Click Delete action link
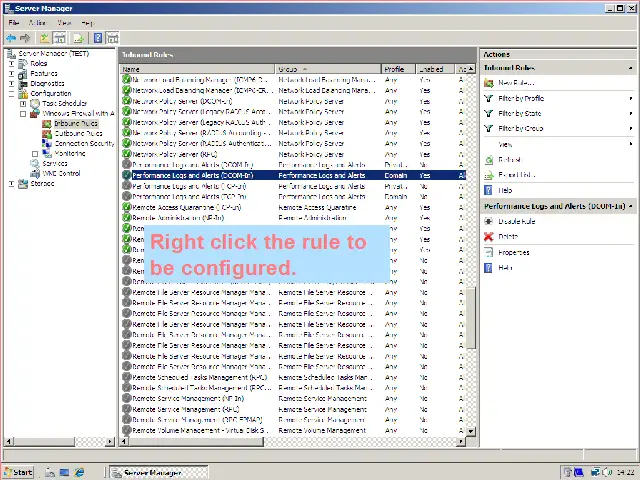Screen dimensions: 640x480 (508, 236)
